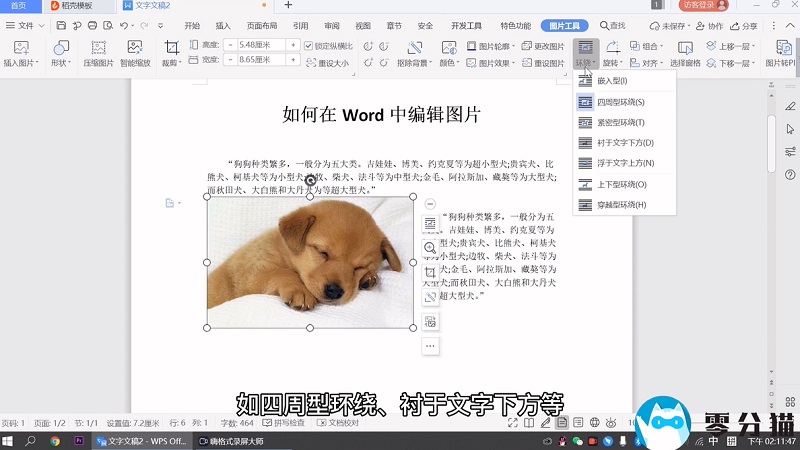The width and height of the screenshot is (800, 450).
Task: Select the 裁剪 crop tool
Action: click(171, 48)
